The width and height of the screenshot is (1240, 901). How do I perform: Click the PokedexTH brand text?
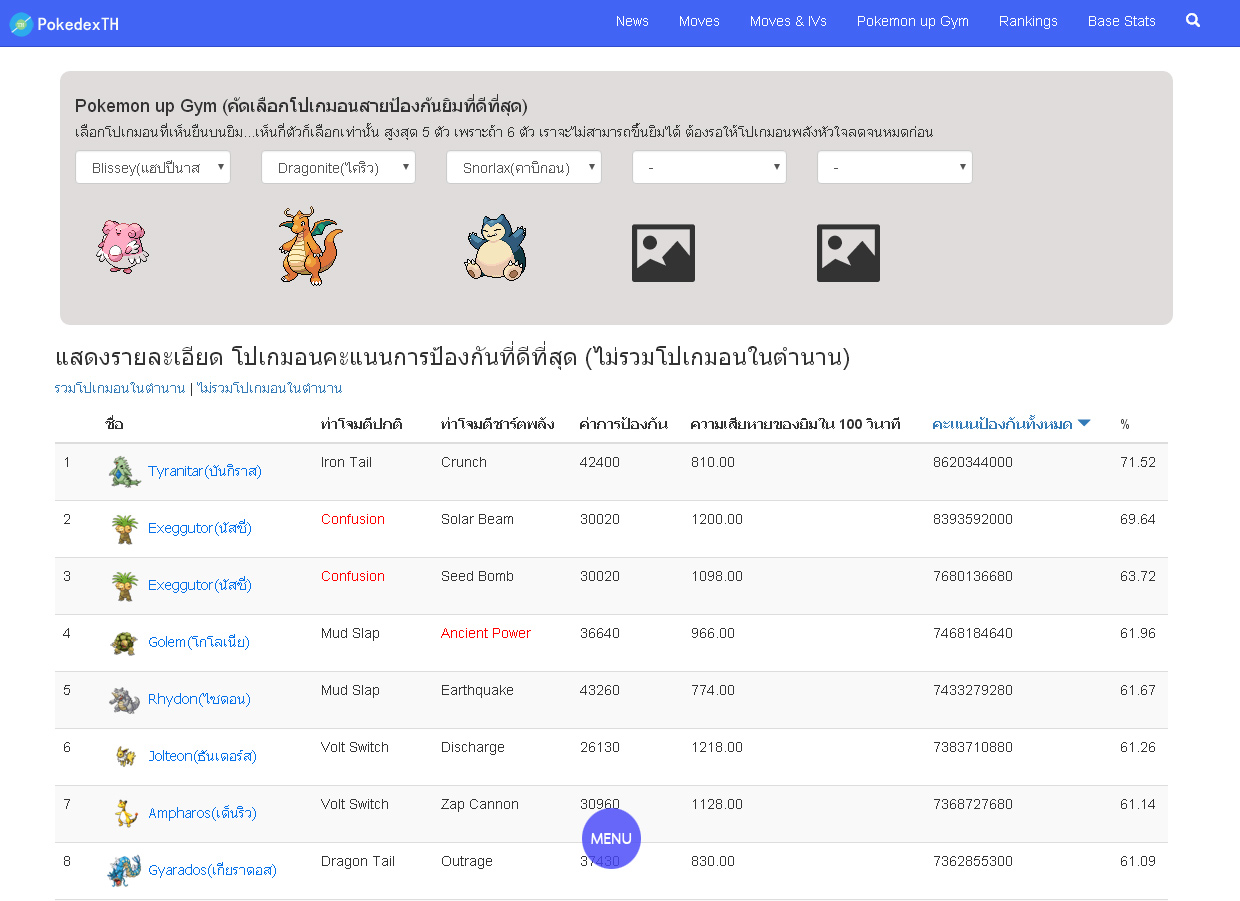click(78, 24)
